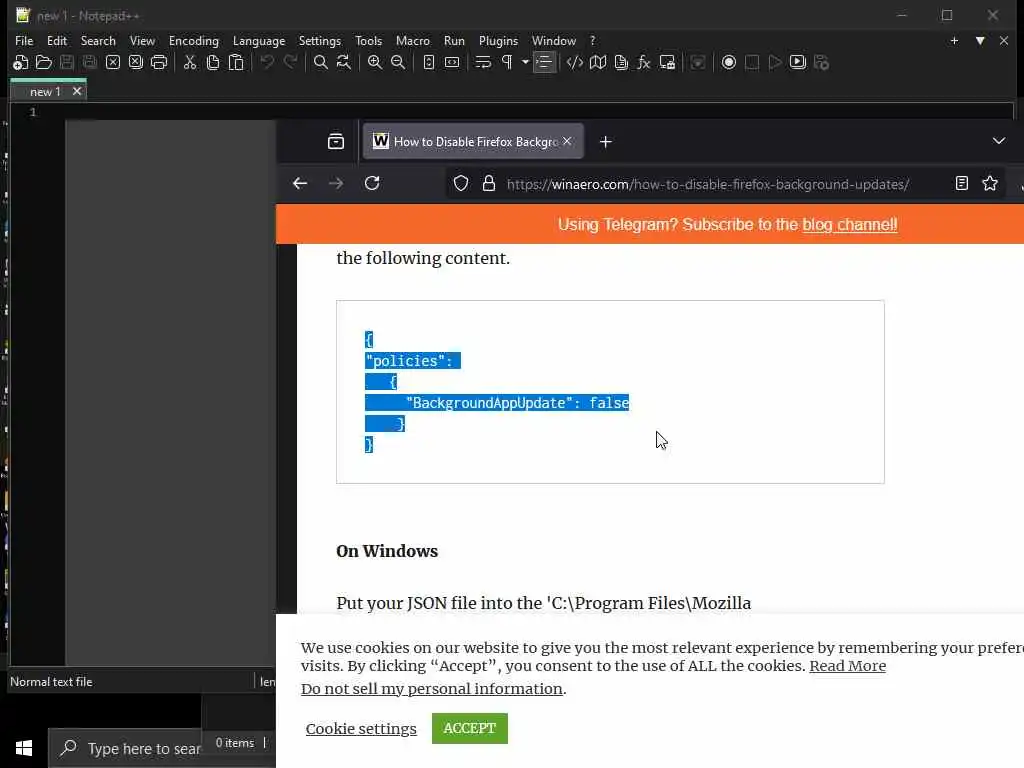Open the Telegram blog channel link
1024x768 pixels.
pyautogui.click(x=850, y=225)
